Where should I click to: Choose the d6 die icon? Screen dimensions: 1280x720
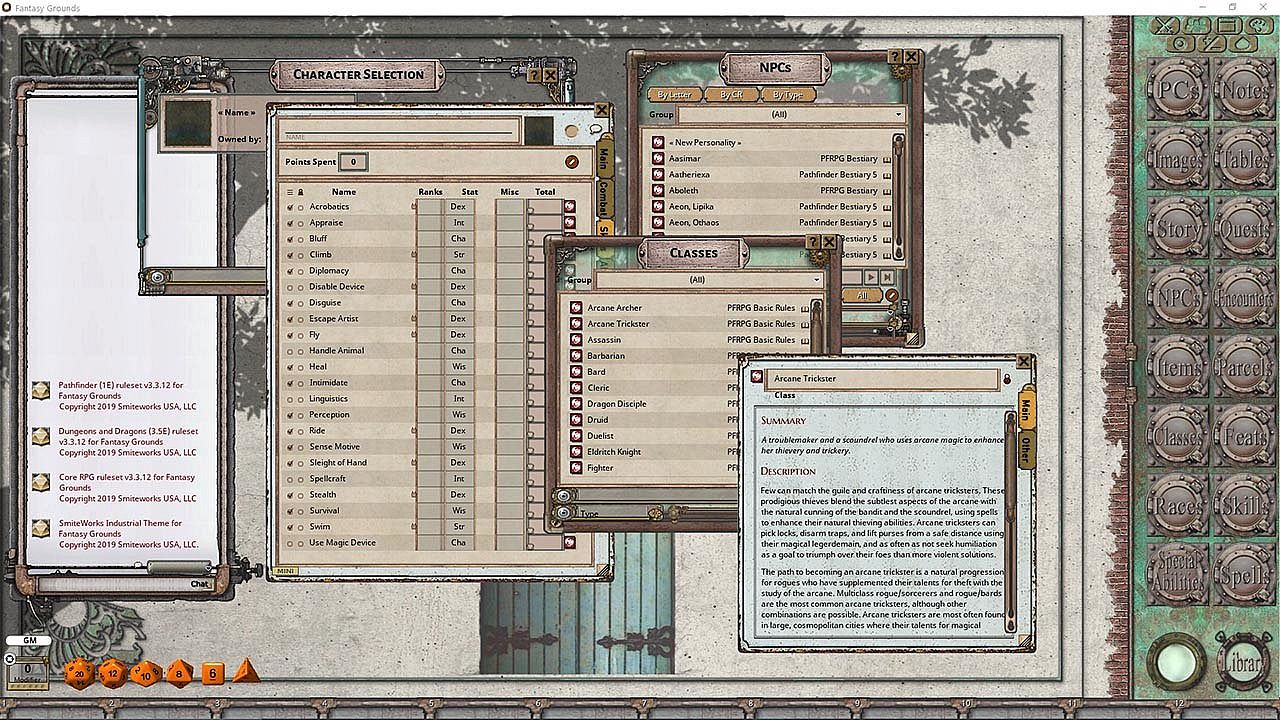212,674
